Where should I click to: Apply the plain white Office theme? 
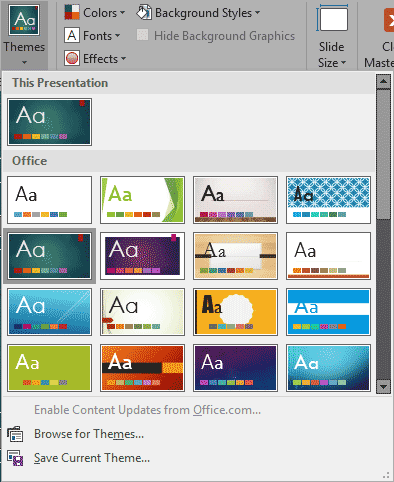[49, 200]
